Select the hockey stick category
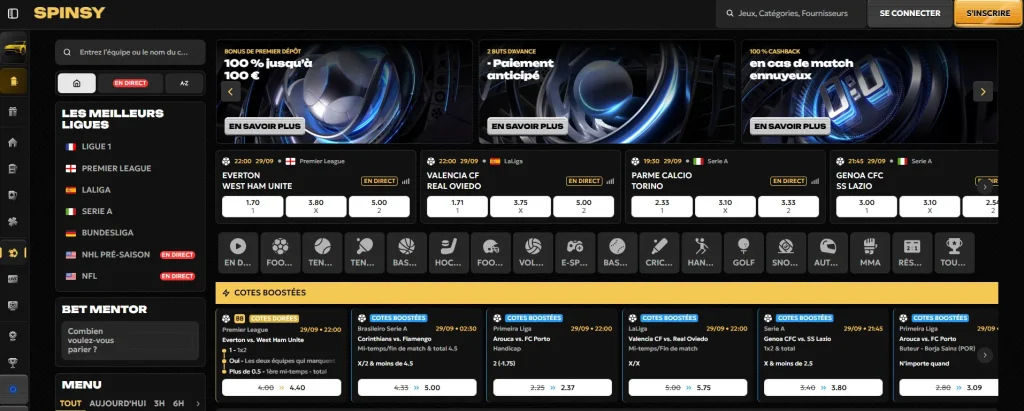This screenshot has height=411, width=1024. click(449, 252)
